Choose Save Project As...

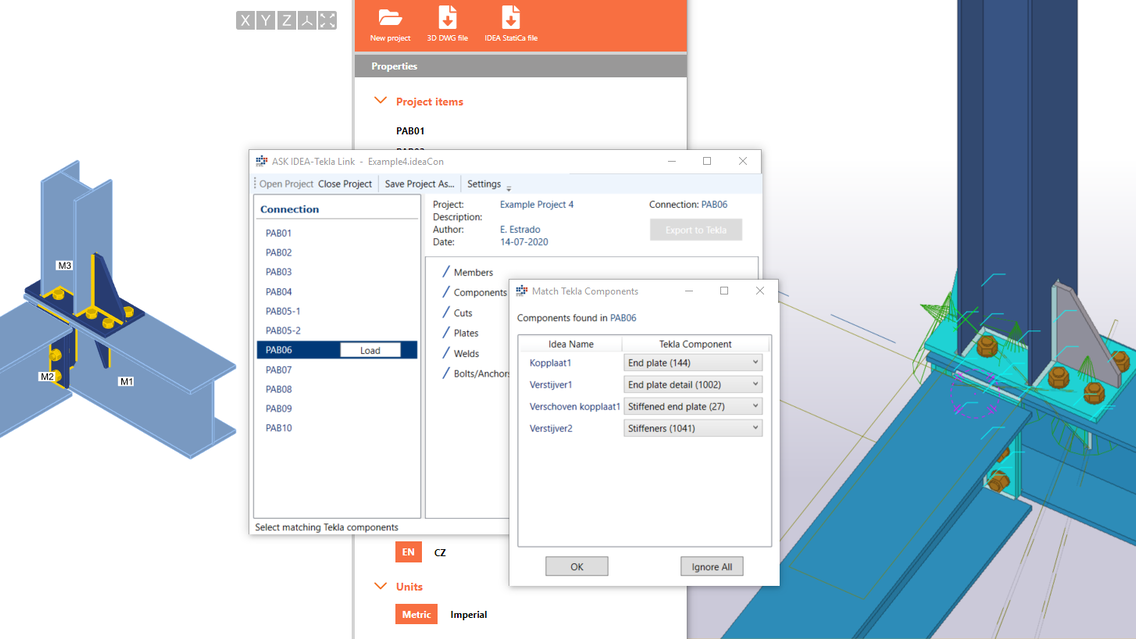pos(419,184)
